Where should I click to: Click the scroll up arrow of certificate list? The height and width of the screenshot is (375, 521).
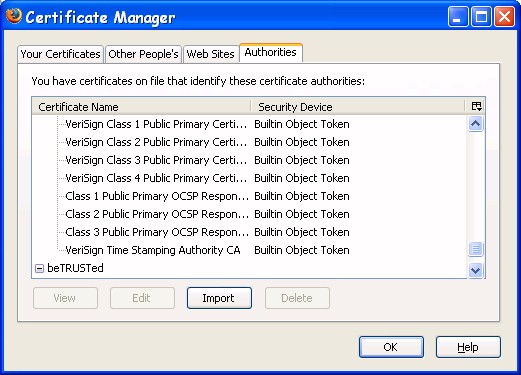[x=475, y=124]
